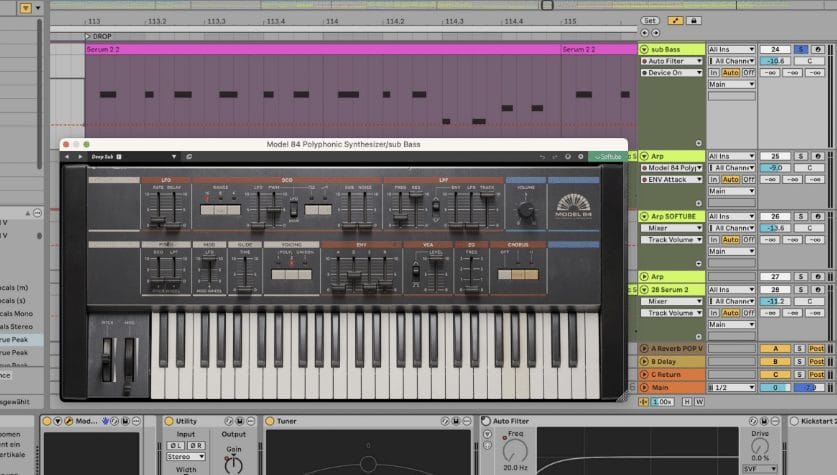Open the Model 84 preset browser icon
Screen dimensions: 837x475
pyautogui.click(x=189, y=157)
